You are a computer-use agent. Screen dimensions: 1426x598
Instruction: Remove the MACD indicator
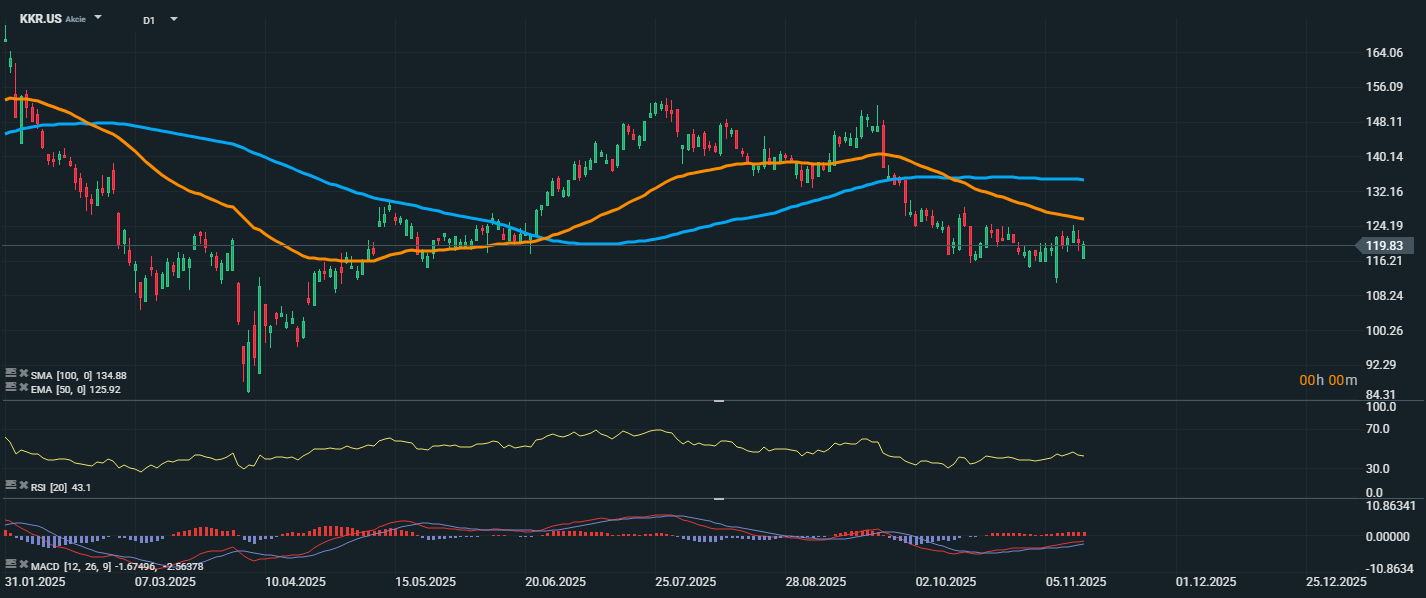click(x=23, y=565)
